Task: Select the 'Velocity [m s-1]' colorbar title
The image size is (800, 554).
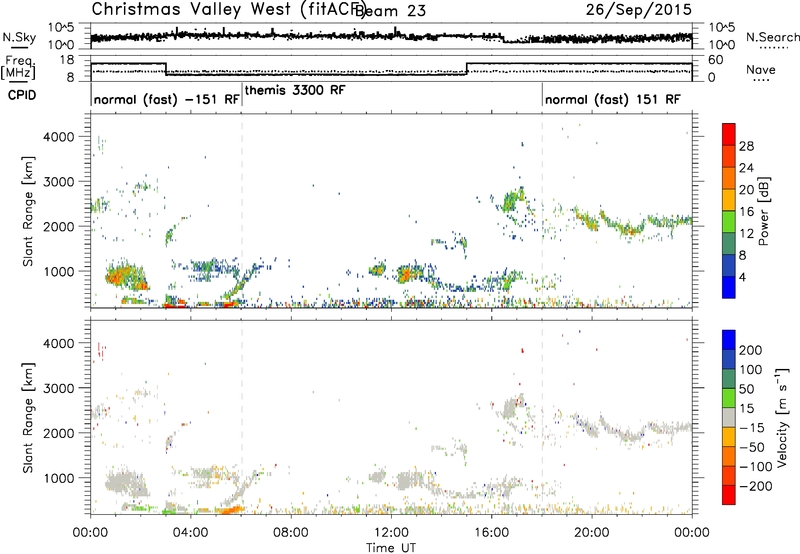Action: [782, 417]
